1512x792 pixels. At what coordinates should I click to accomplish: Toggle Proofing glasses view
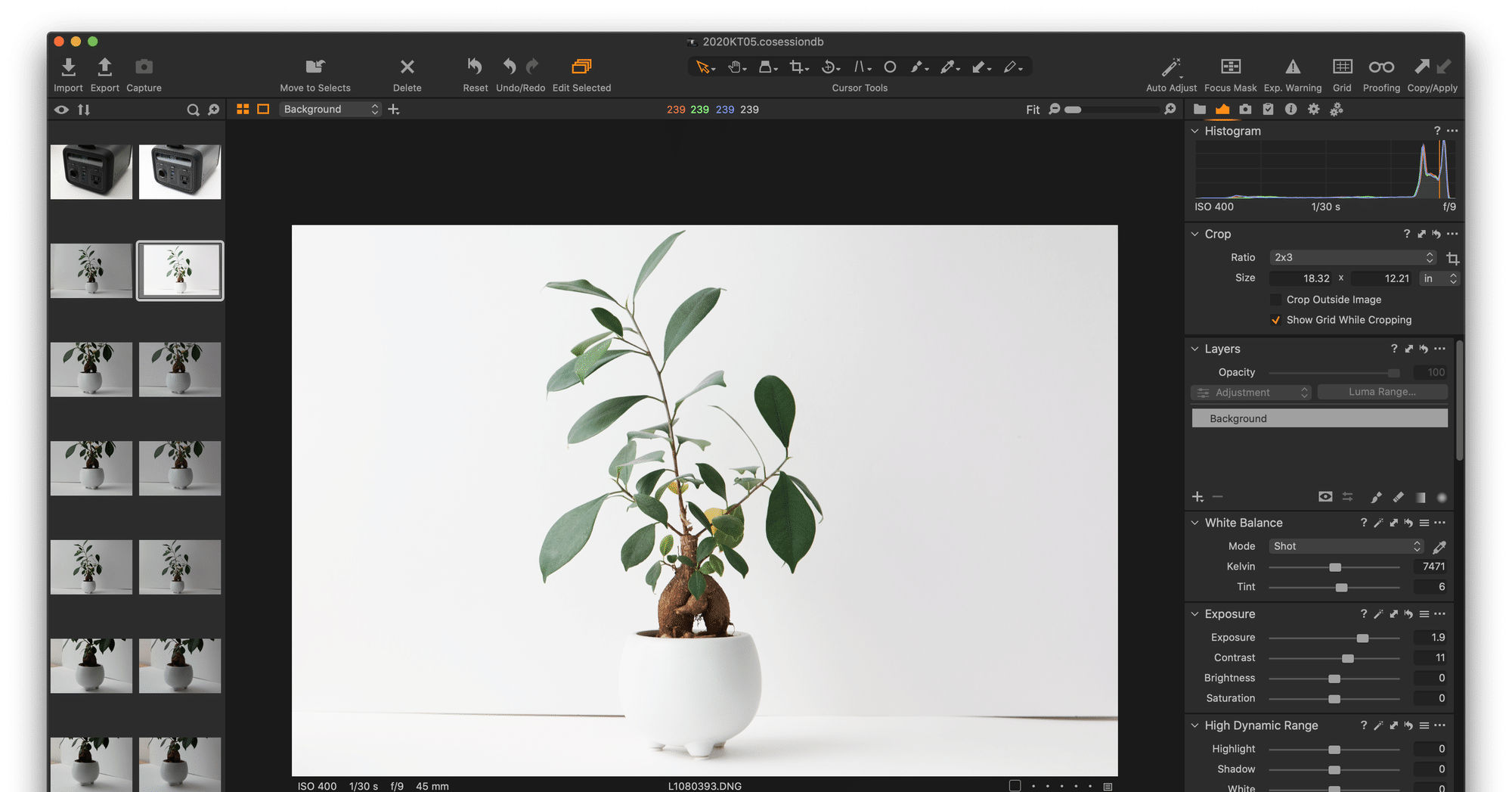pyautogui.click(x=1381, y=67)
